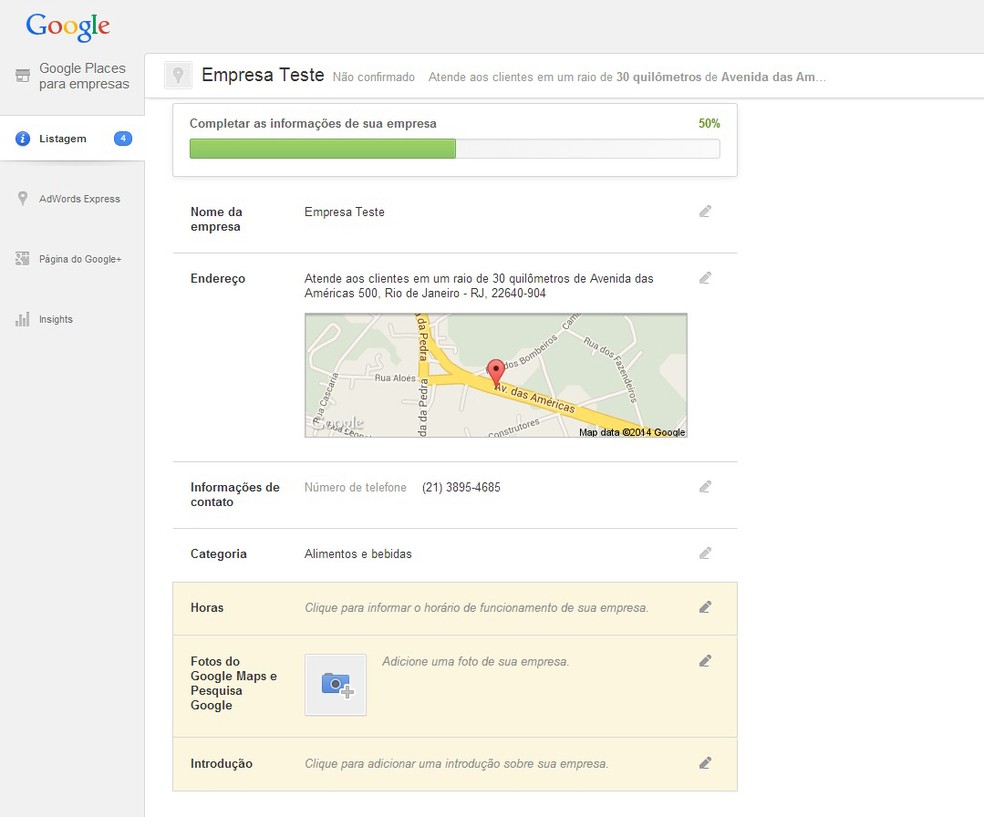The height and width of the screenshot is (817, 984).
Task: Click the location pin icon beside Empresa Teste
Action: pyautogui.click(x=178, y=75)
